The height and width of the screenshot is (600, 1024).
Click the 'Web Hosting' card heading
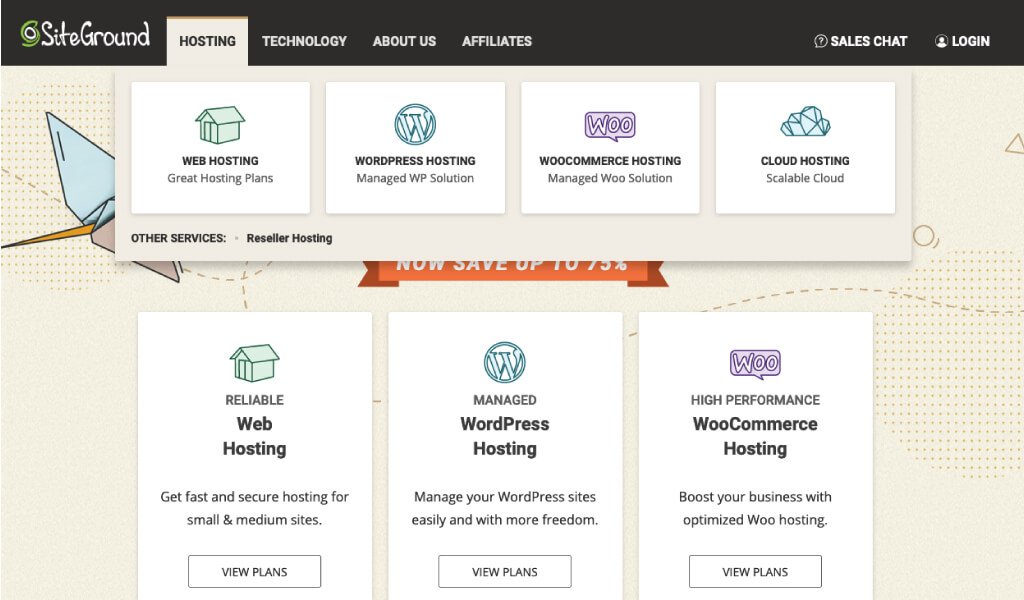coord(254,436)
